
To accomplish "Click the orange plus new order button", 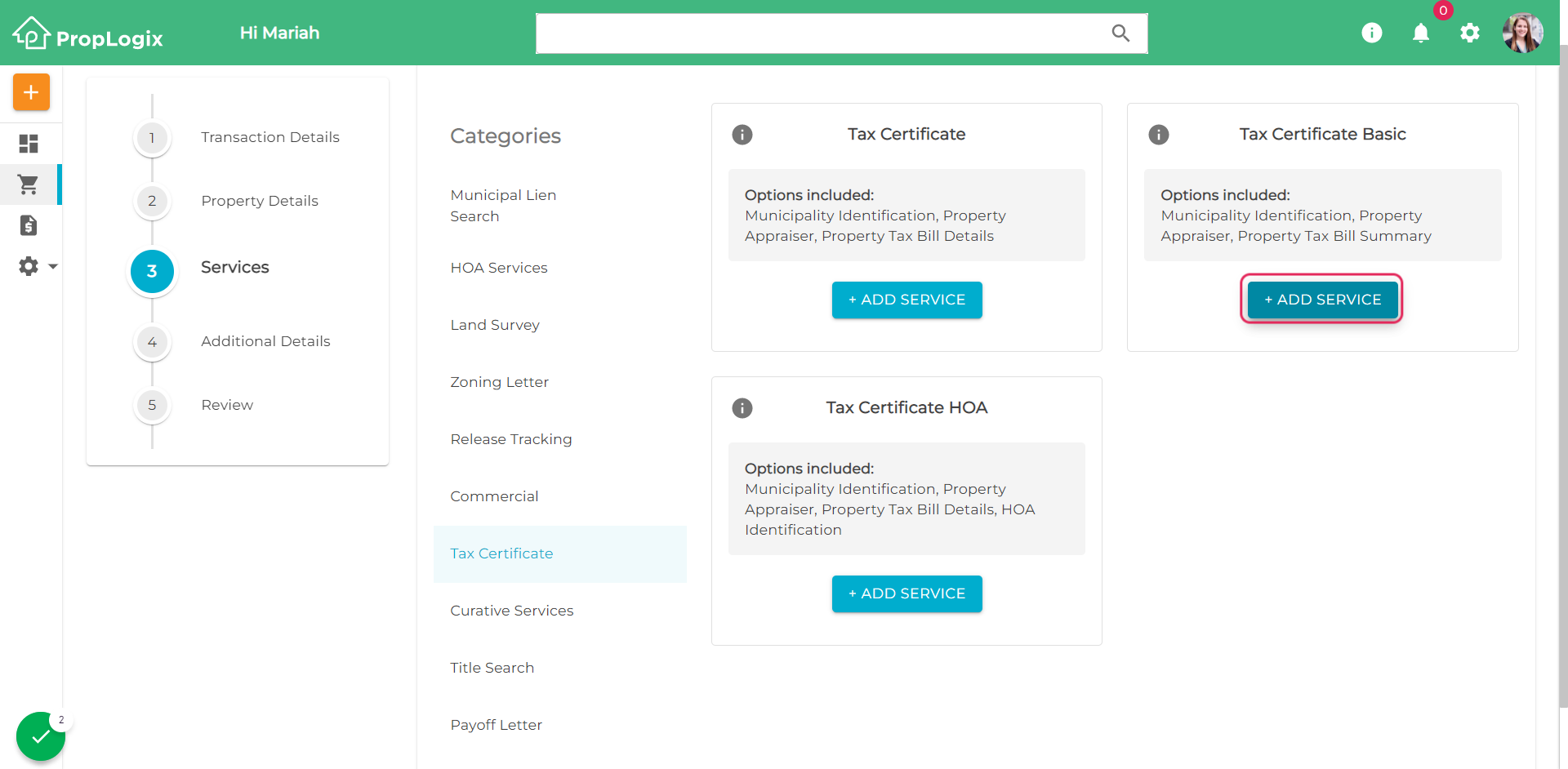I will coord(31,92).
